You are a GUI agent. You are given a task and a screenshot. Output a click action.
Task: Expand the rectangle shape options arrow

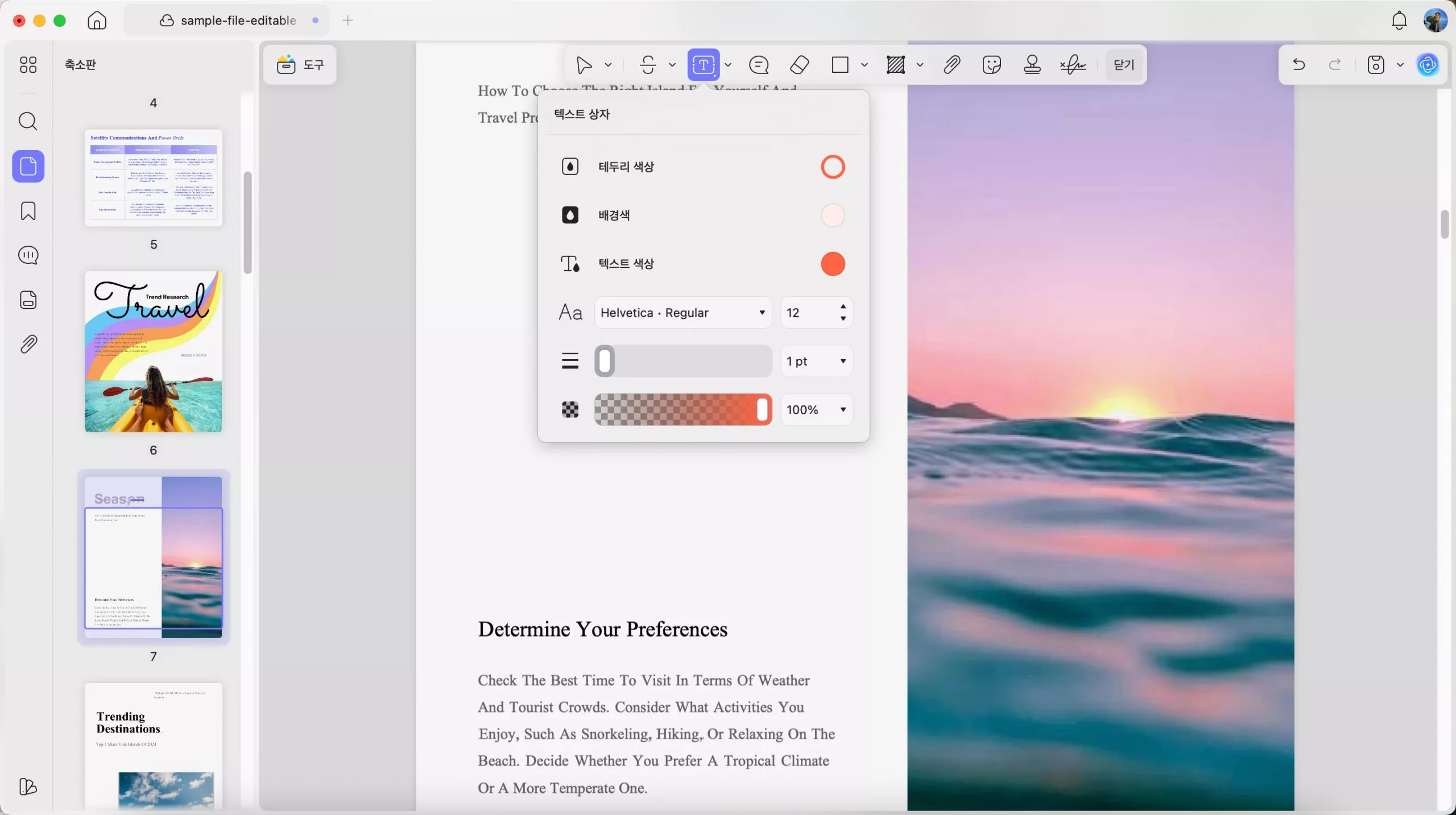click(864, 65)
